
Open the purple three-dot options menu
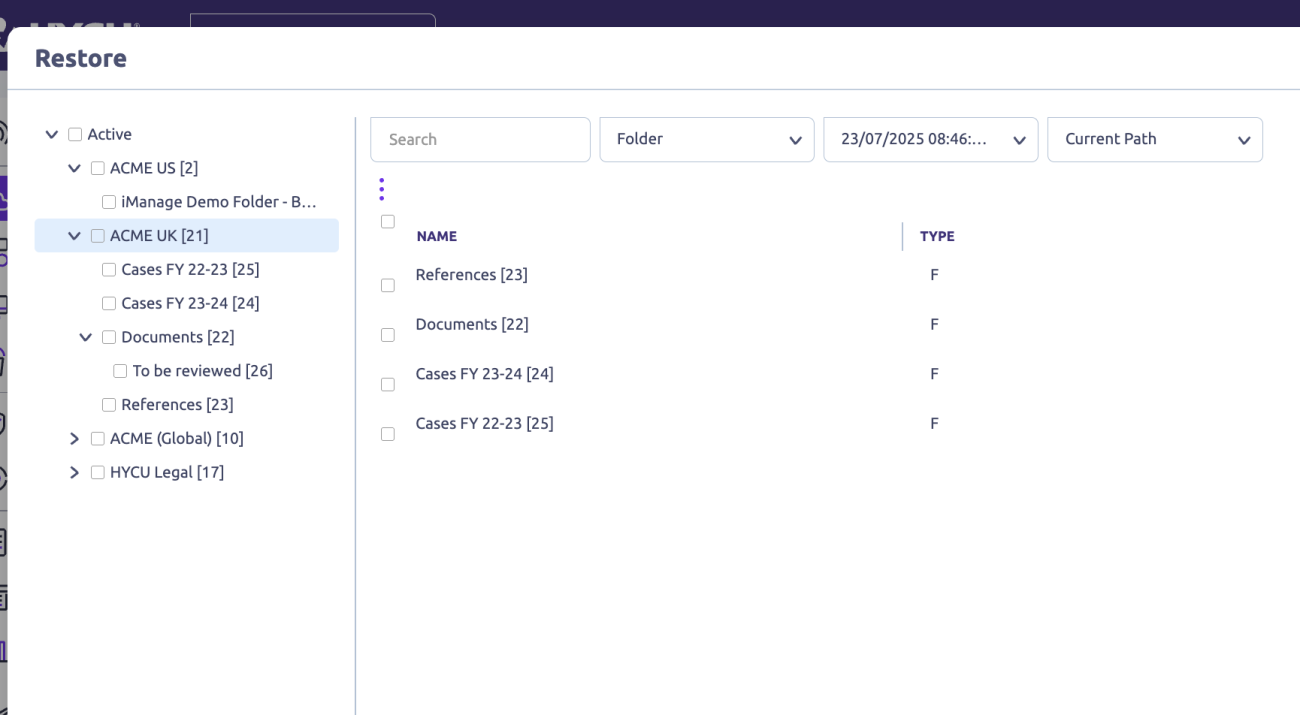click(381, 189)
